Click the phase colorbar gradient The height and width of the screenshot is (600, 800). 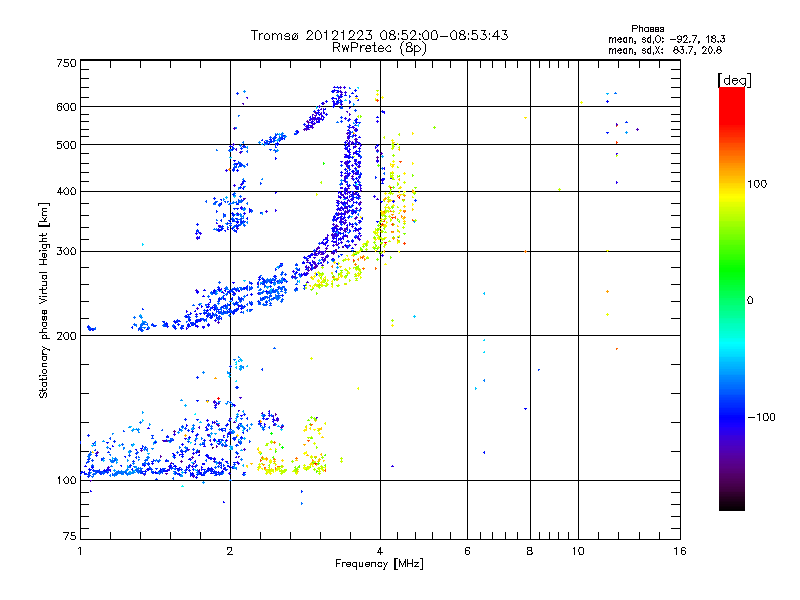click(732, 298)
